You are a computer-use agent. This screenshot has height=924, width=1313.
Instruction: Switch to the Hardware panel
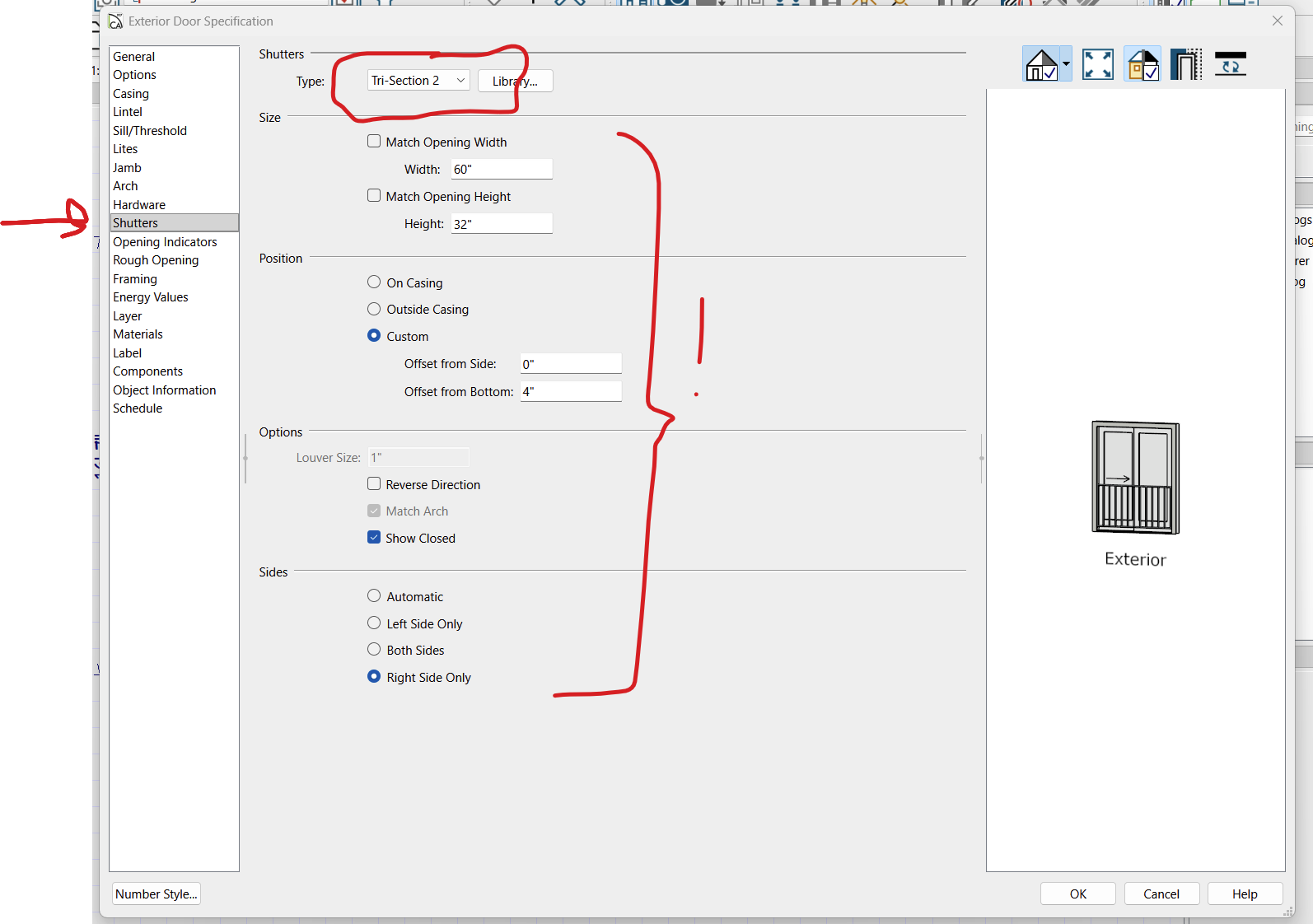(139, 205)
